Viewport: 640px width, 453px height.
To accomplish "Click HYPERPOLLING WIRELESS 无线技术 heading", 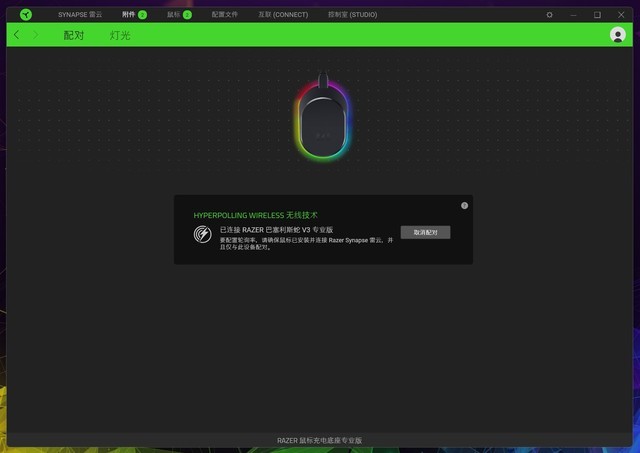I will pos(256,215).
